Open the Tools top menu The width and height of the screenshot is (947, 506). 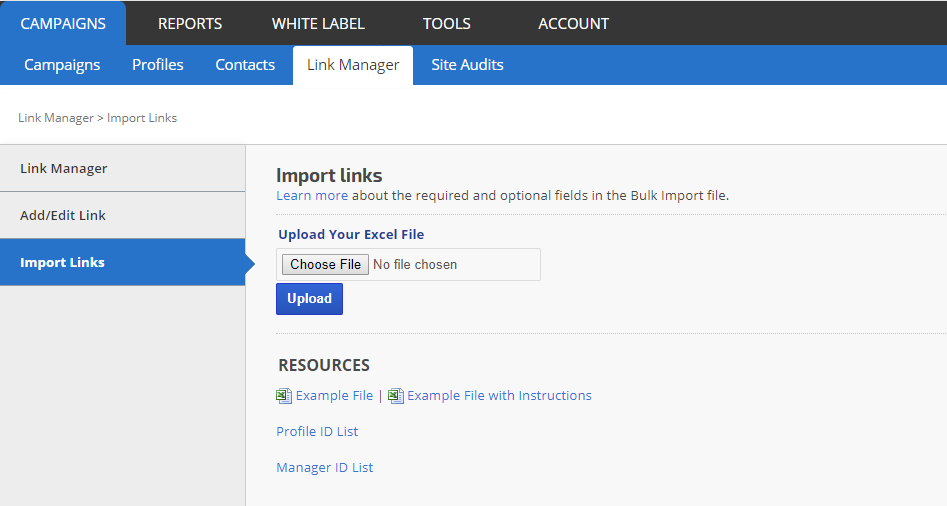[x=446, y=23]
